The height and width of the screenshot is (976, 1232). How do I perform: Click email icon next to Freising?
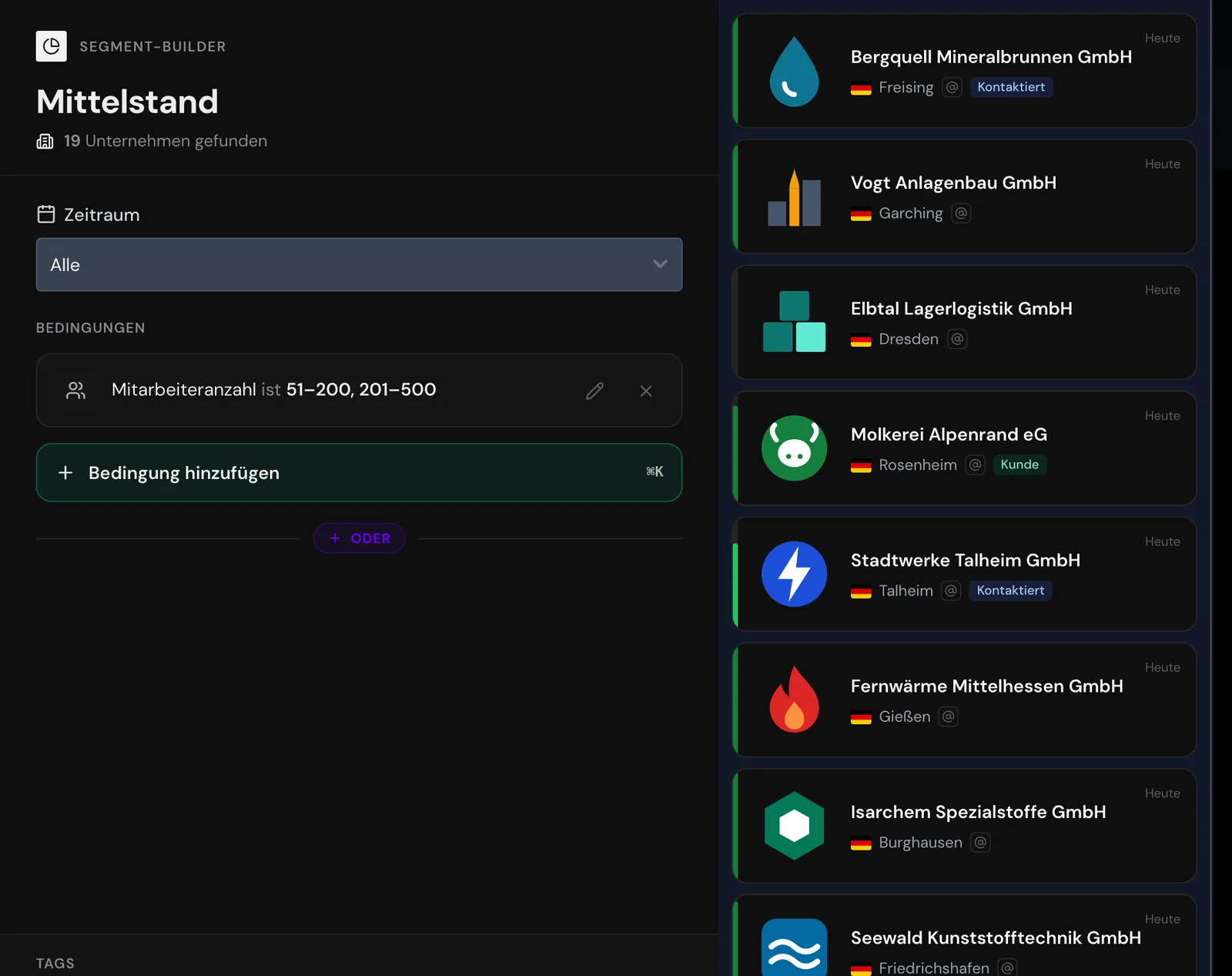pos(952,87)
